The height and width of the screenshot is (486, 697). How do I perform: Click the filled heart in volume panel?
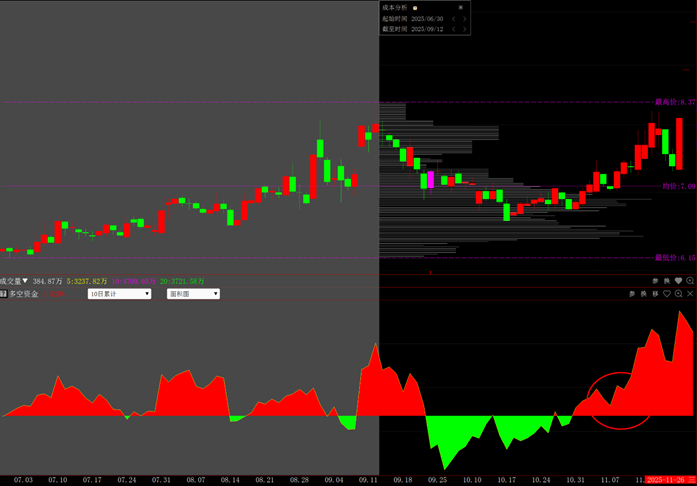click(679, 281)
